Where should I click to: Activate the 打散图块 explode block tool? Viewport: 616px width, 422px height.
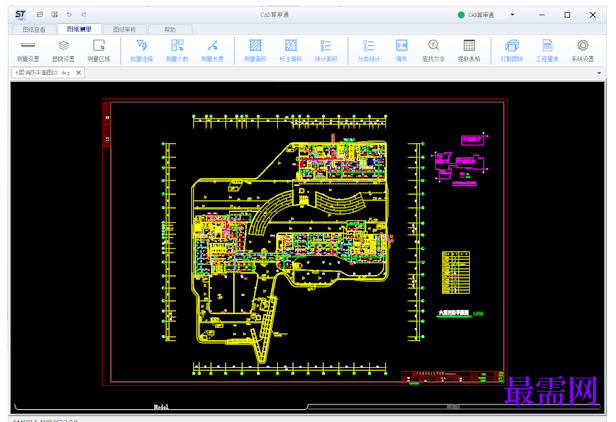coord(512,51)
